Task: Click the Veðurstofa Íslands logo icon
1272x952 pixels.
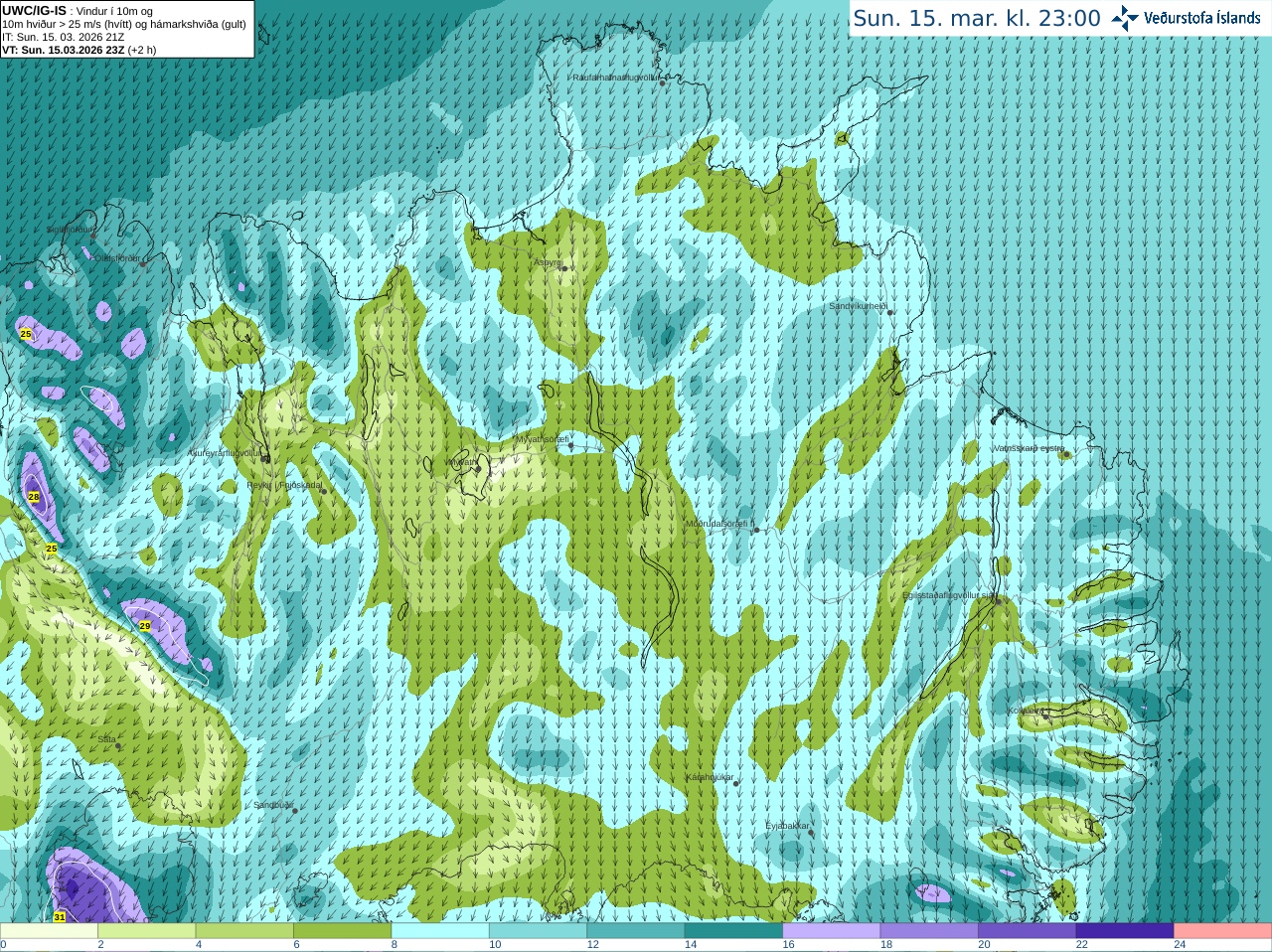Action: (1125, 17)
